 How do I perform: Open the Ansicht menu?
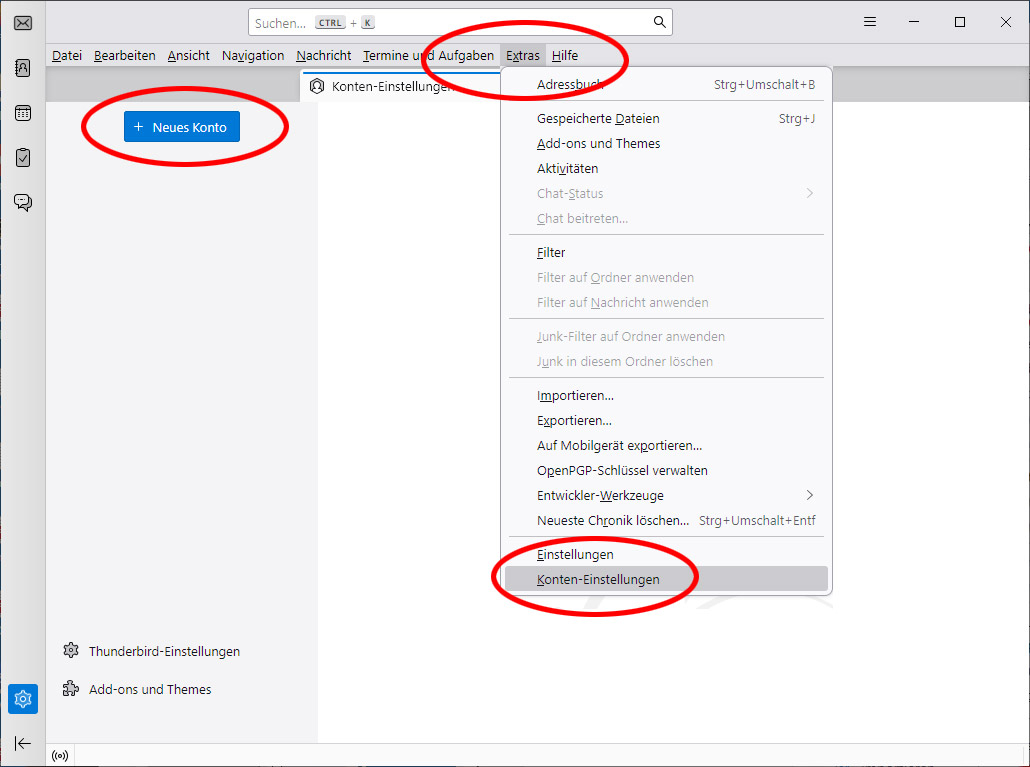point(189,56)
